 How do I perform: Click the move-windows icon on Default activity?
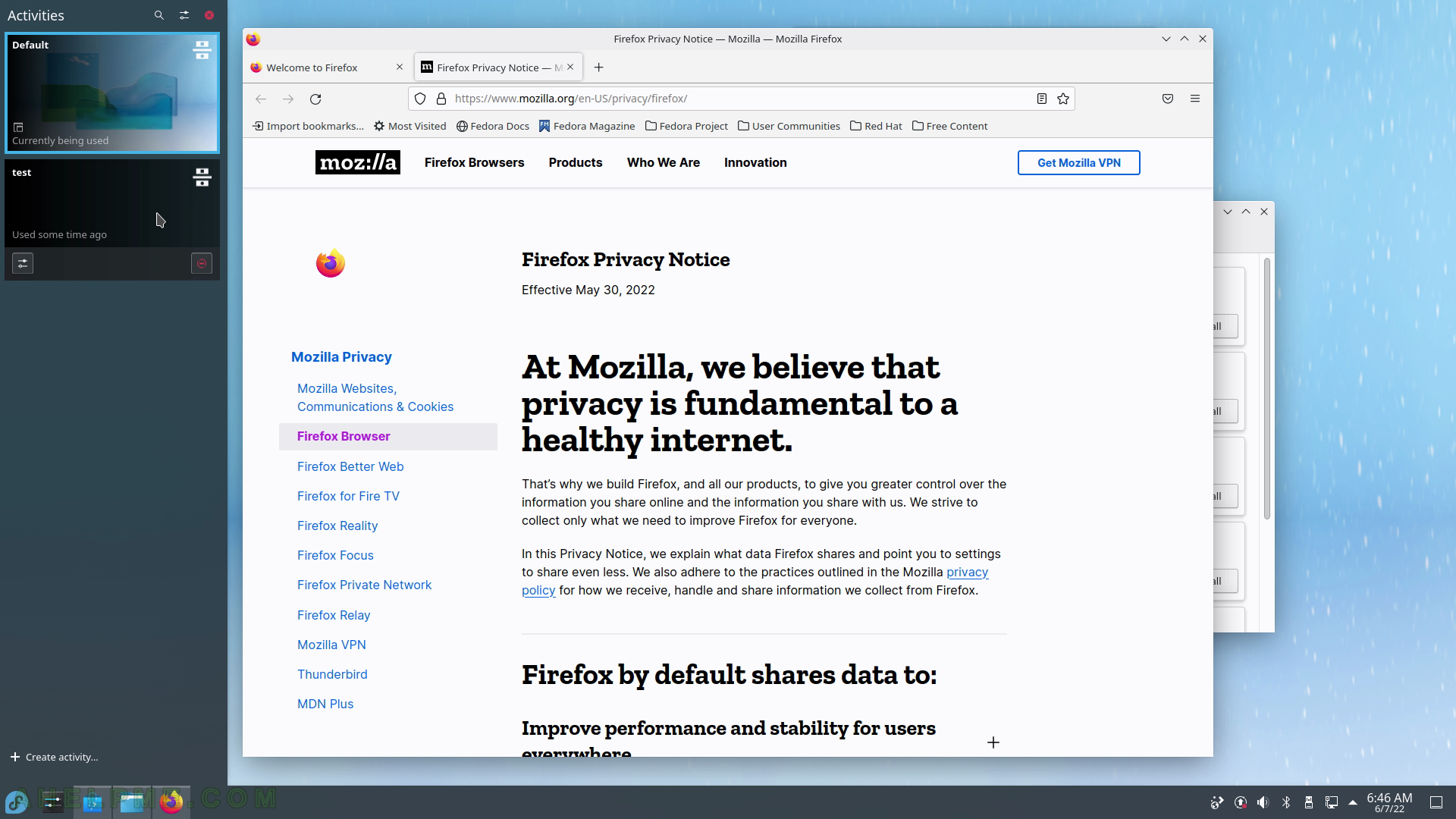[x=202, y=50]
